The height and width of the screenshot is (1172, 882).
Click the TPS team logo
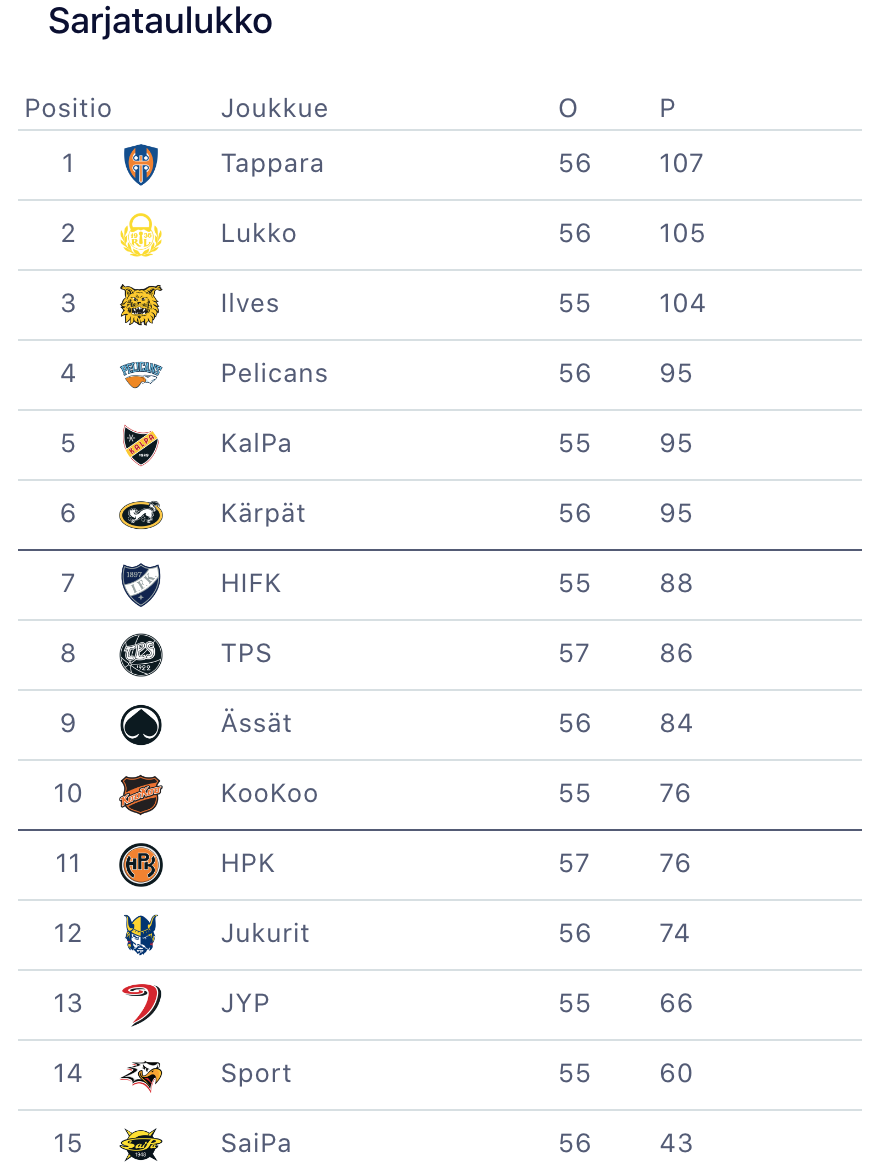[x=140, y=655]
